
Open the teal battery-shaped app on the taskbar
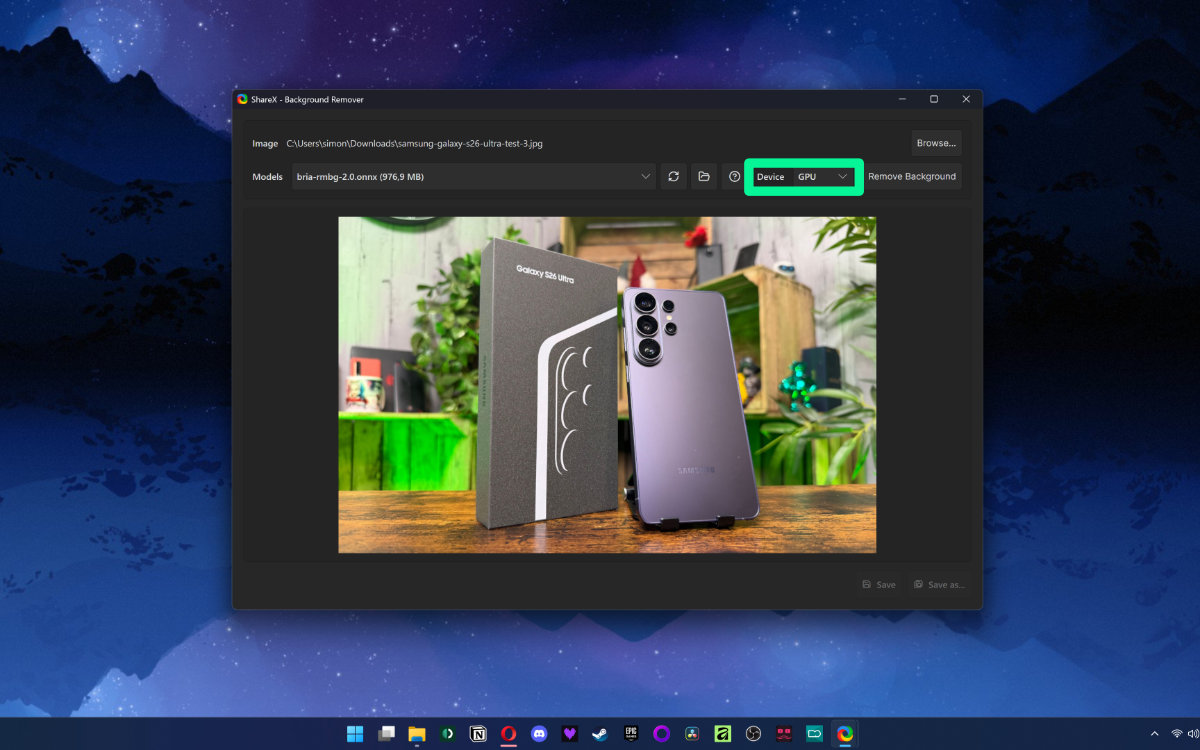pos(814,734)
